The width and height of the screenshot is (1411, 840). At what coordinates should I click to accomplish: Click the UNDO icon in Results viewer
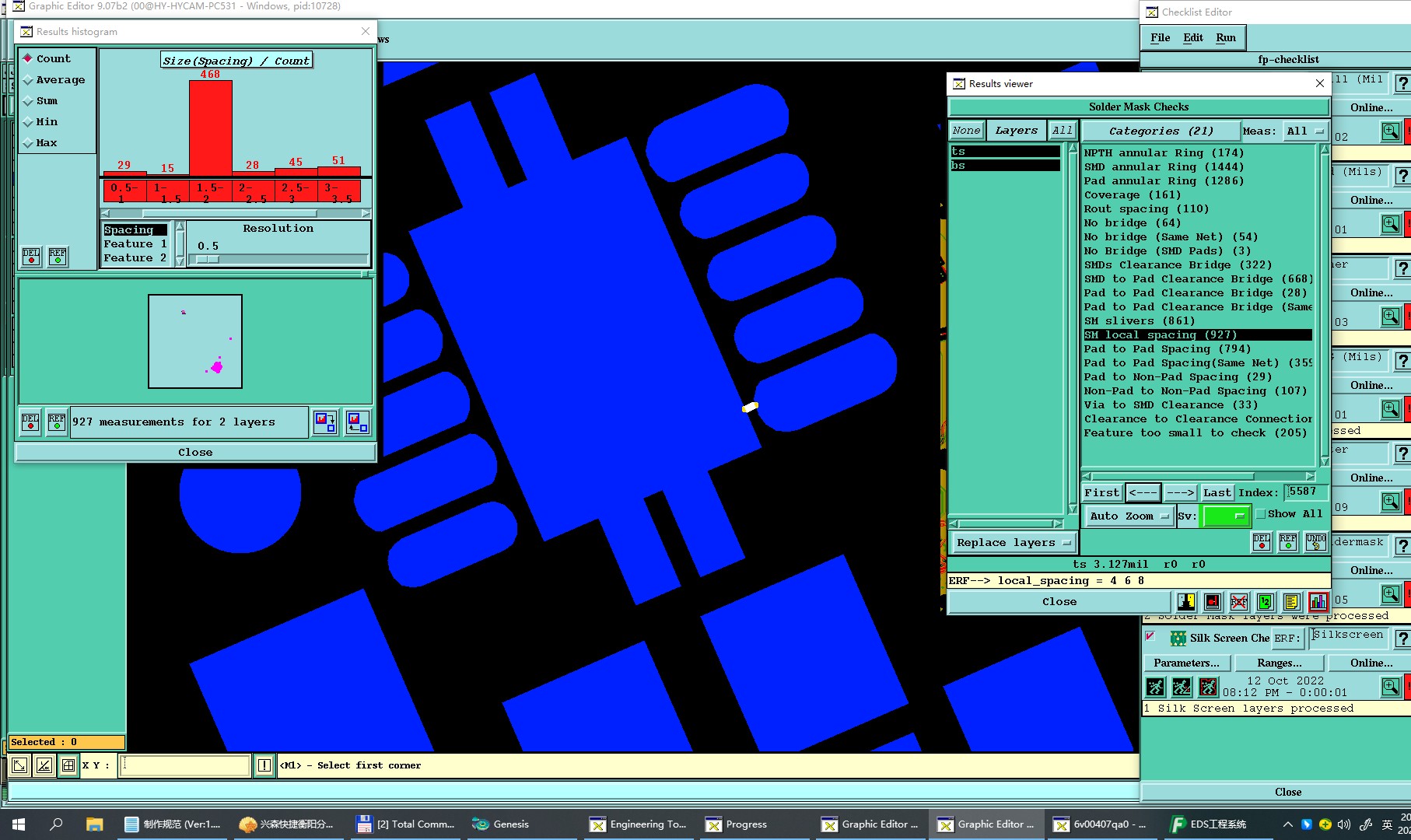(x=1315, y=542)
